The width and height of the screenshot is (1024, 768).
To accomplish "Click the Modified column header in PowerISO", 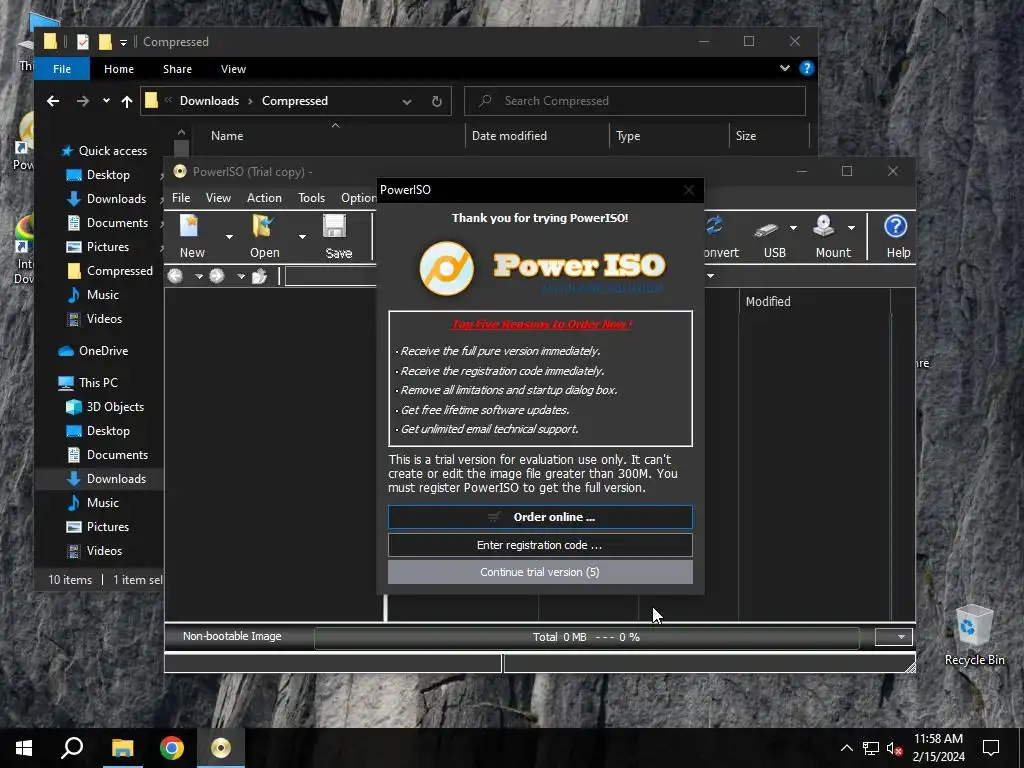I will click(x=768, y=302).
